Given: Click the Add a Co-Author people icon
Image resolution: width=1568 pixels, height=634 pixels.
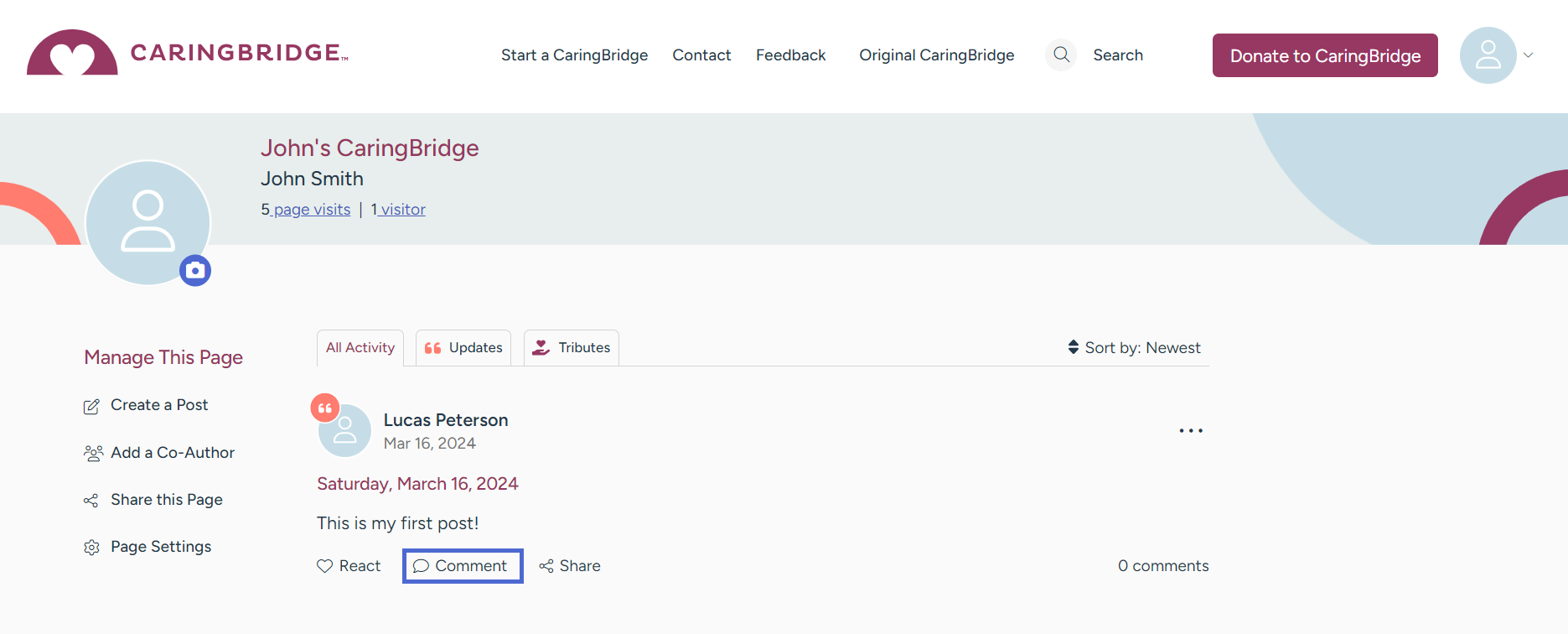Looking at the screenshot, I should pos(93,453).
